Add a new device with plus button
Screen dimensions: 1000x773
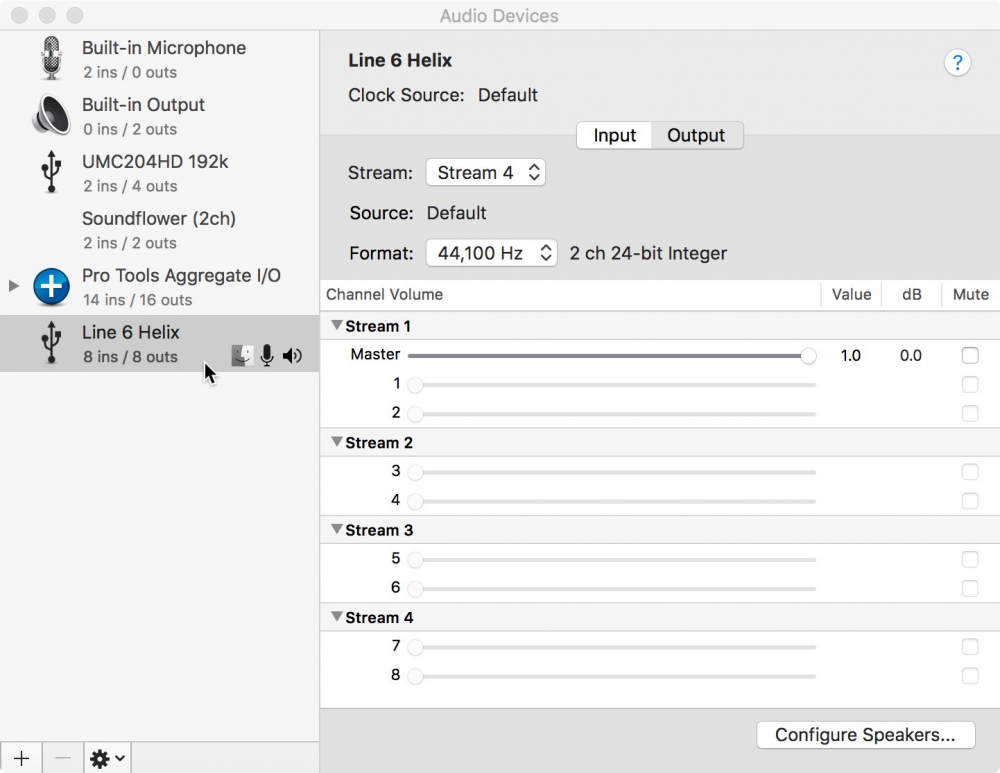(x=21, y=758)
